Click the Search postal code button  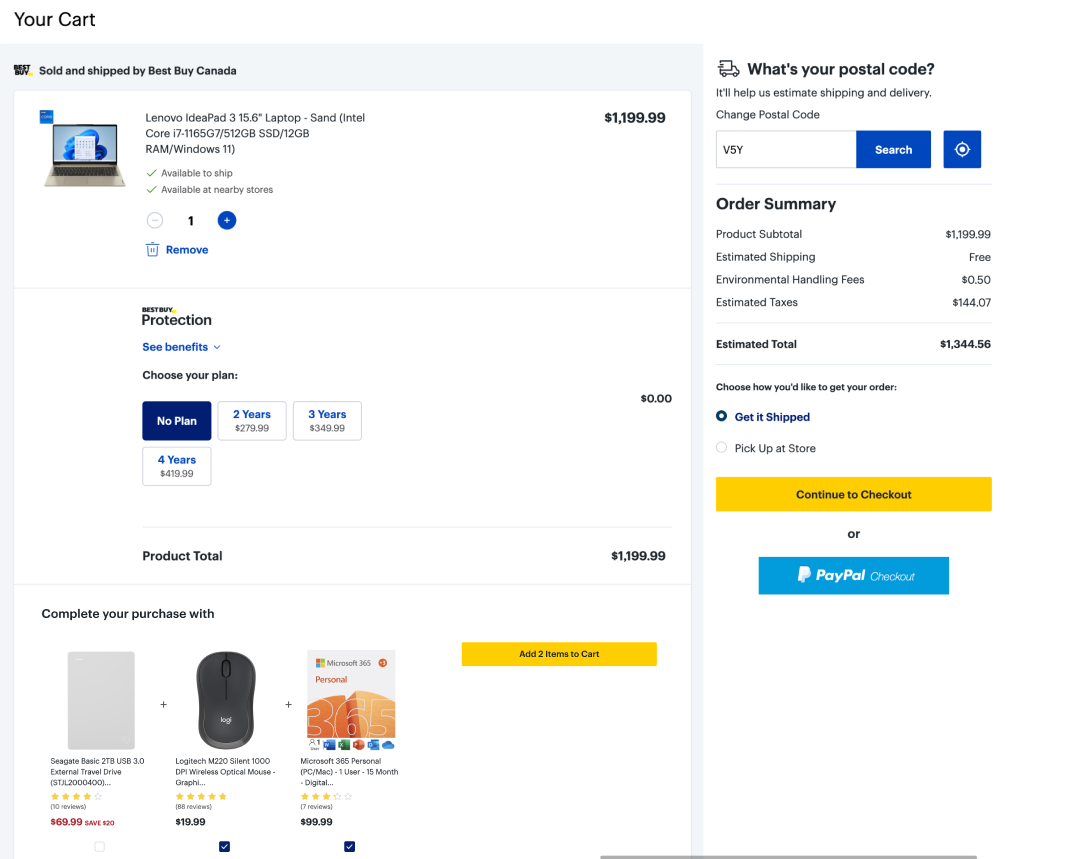coord(894,149)
